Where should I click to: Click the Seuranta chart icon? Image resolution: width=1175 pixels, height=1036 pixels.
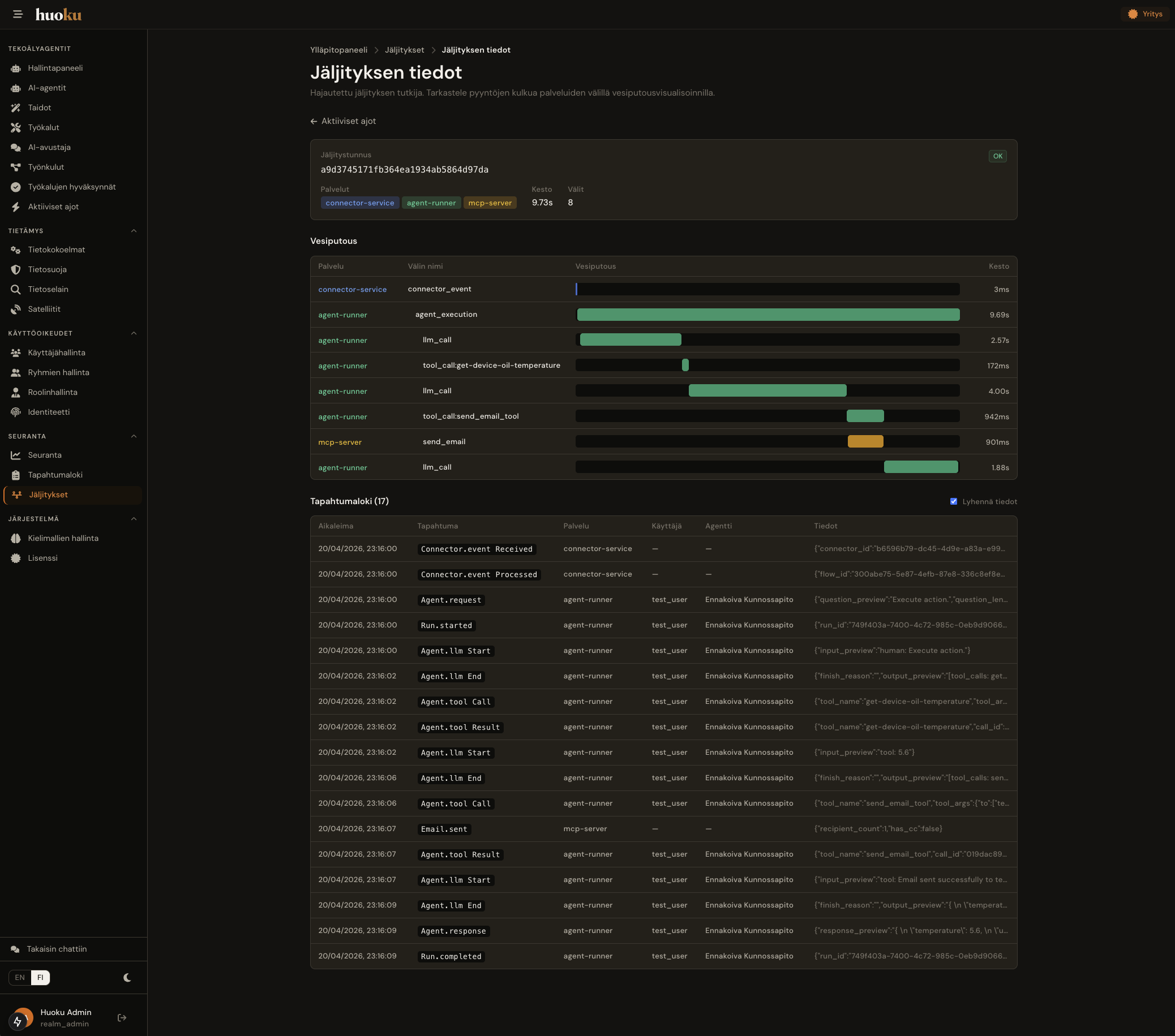point(16,455)
